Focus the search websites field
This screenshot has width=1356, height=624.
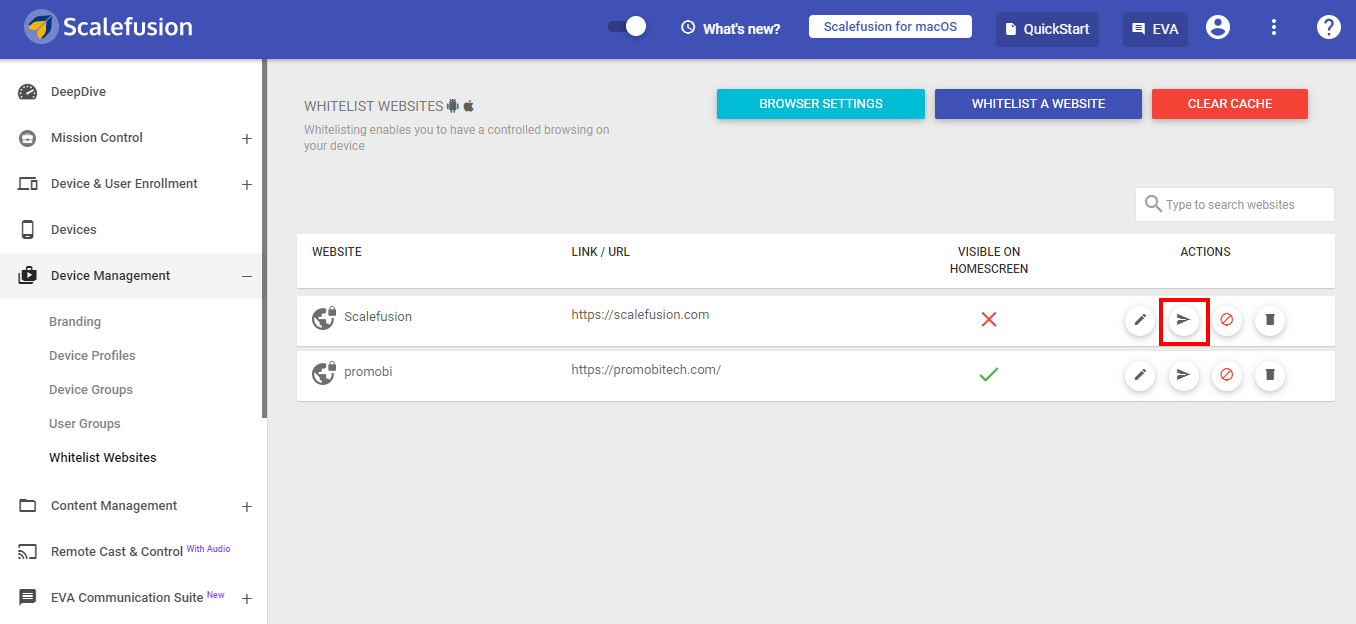point(1235,204)
